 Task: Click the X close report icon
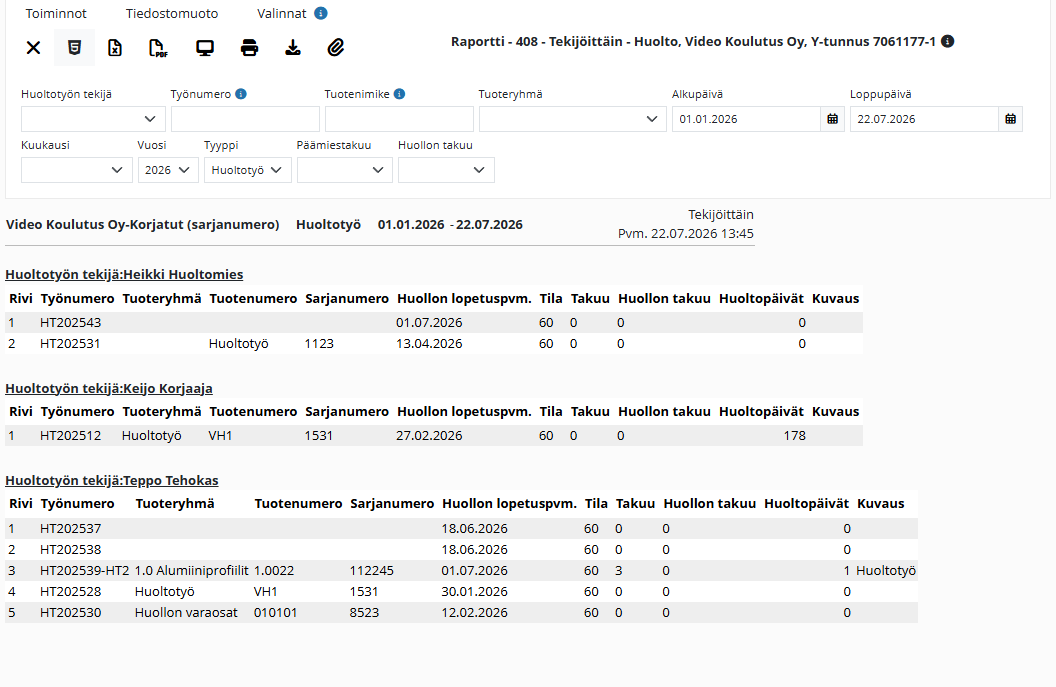[33, 48]
